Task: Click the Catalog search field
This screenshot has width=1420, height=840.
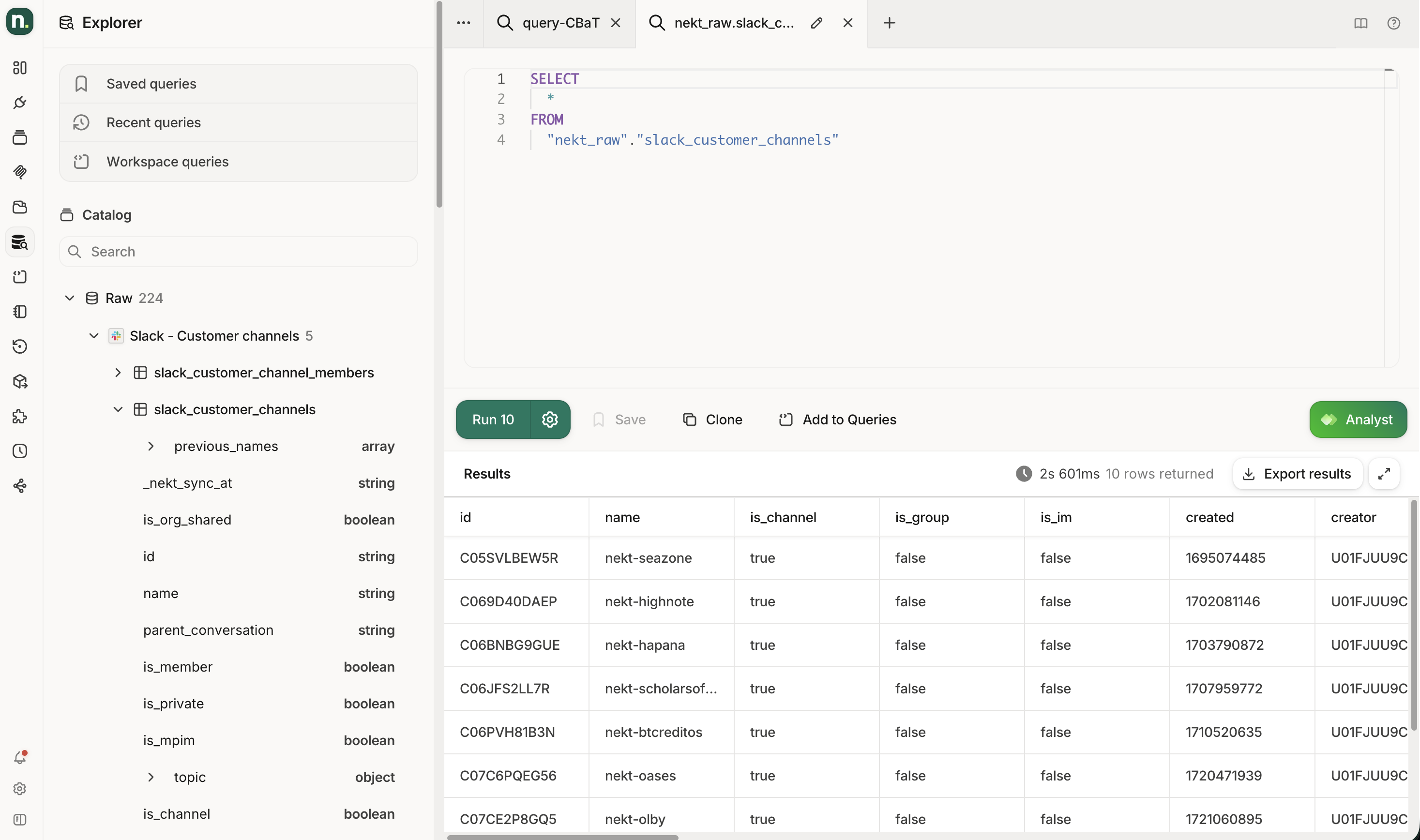Action: pyautogui.click(x=239, y=251)
